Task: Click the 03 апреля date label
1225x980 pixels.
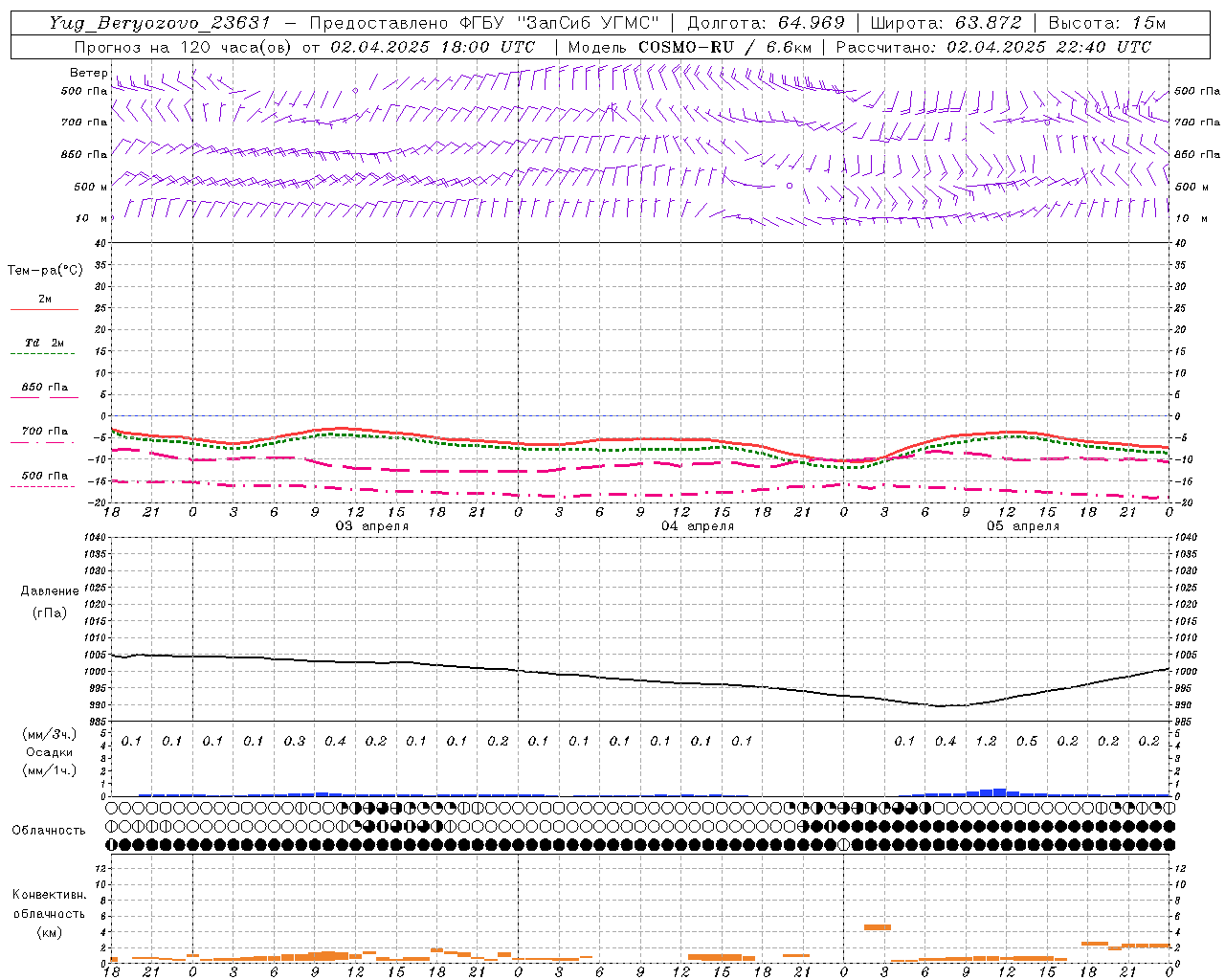Action: pyautogui.click(x=372, y=526)
